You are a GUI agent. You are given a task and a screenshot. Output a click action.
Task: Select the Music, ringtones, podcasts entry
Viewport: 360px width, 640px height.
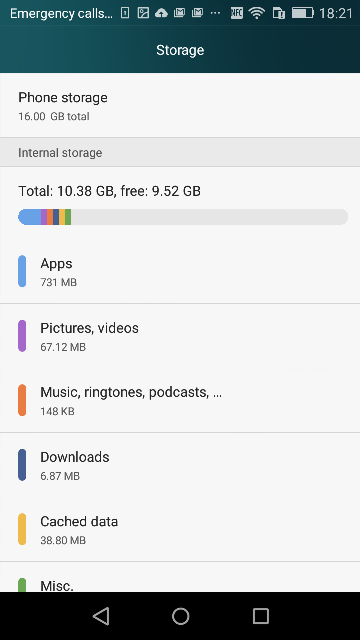point(180,400)
